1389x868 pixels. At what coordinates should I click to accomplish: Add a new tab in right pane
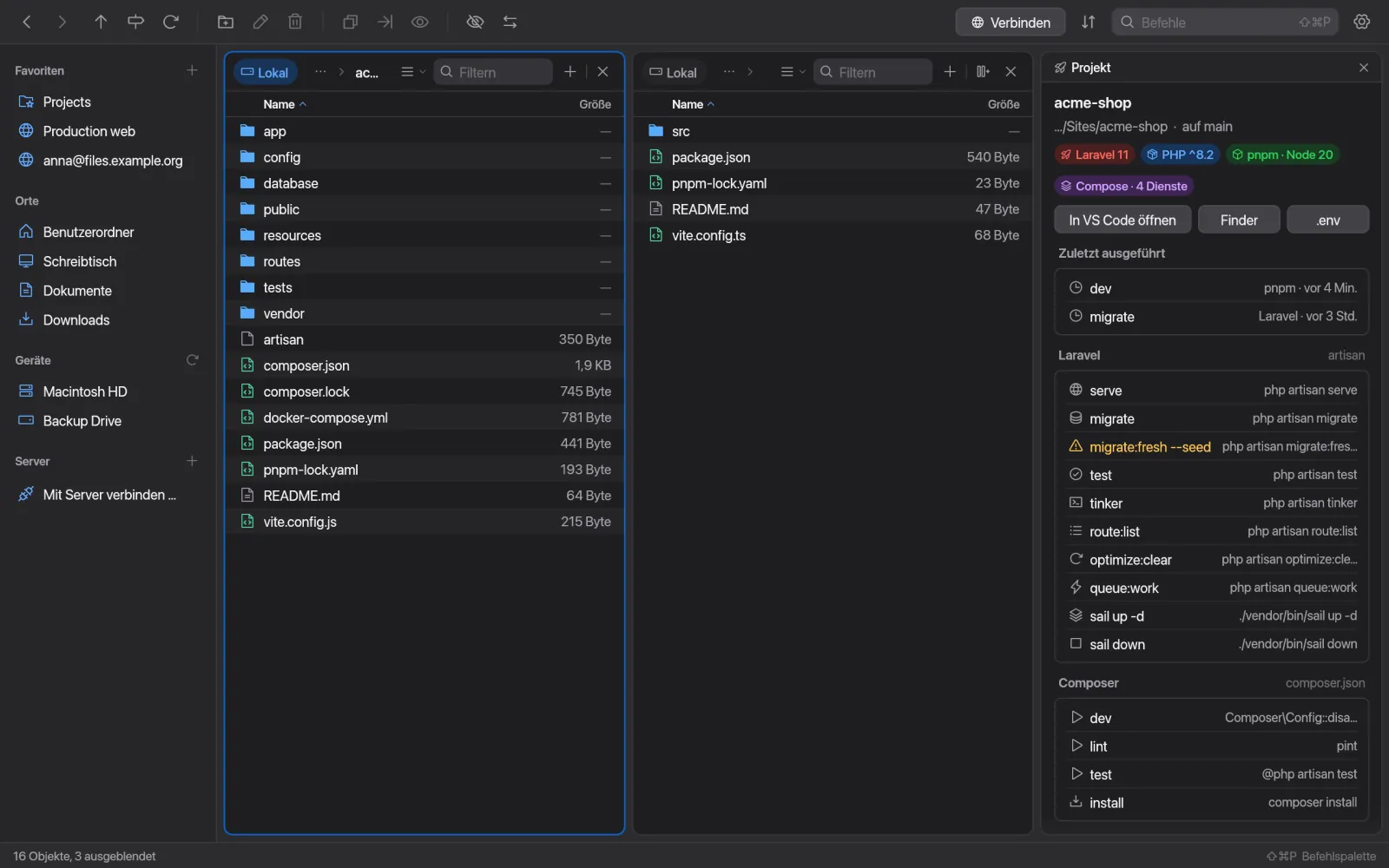click(950, 72)
